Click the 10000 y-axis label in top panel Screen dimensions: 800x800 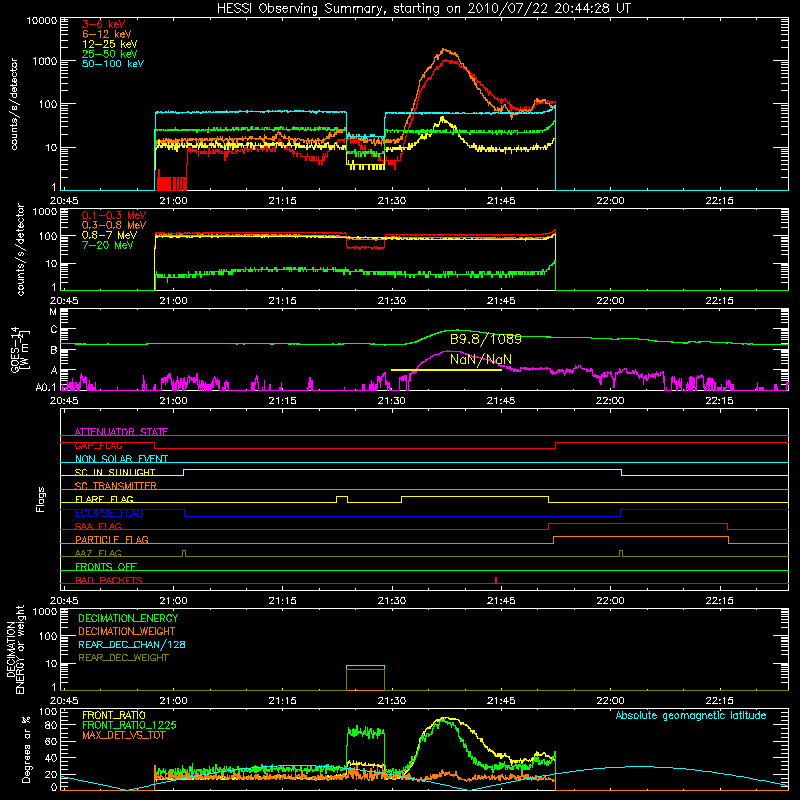click(41, 20)
